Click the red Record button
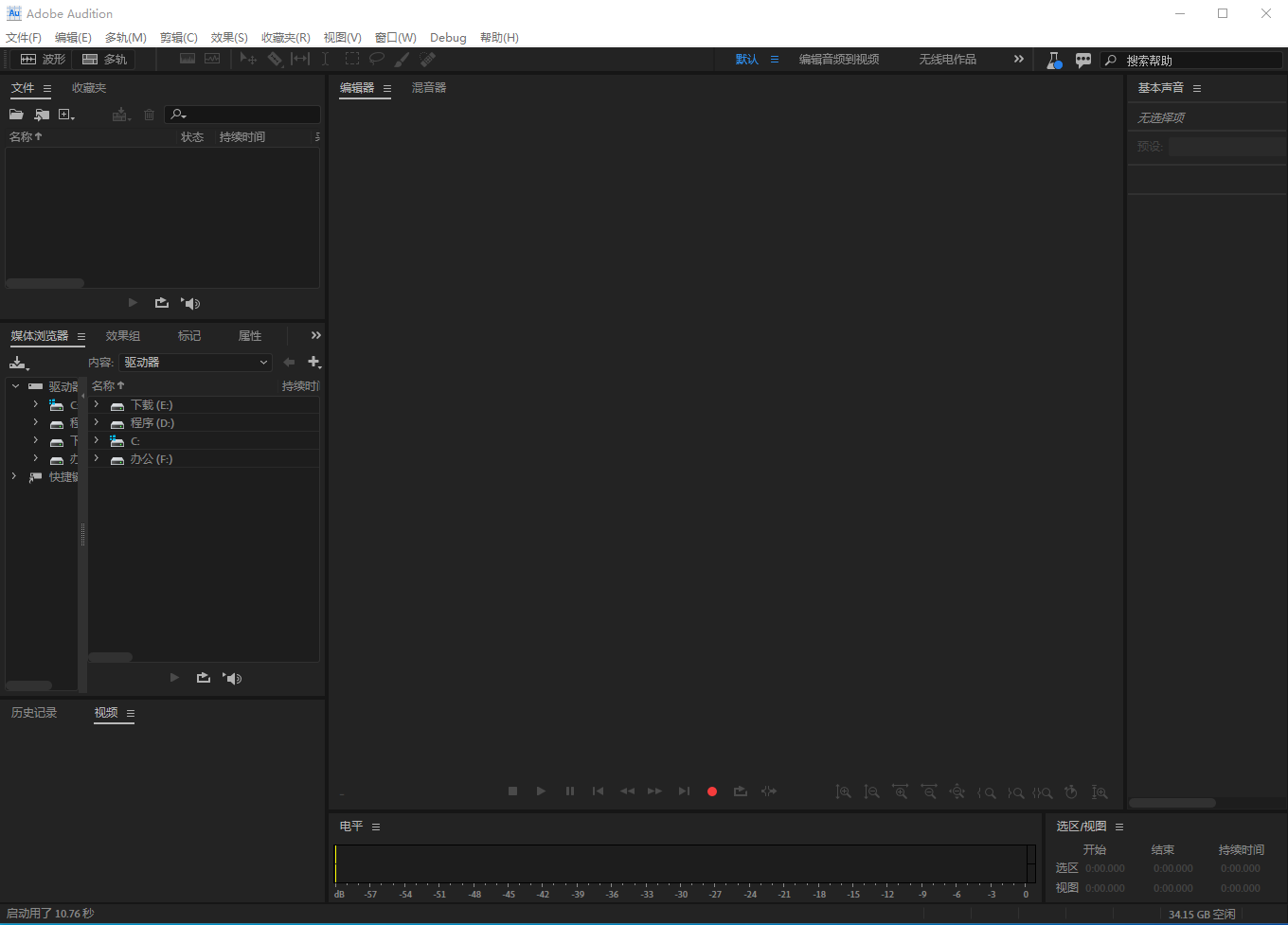The width and height of the screenshot is (1288, 925). point(712,792)
